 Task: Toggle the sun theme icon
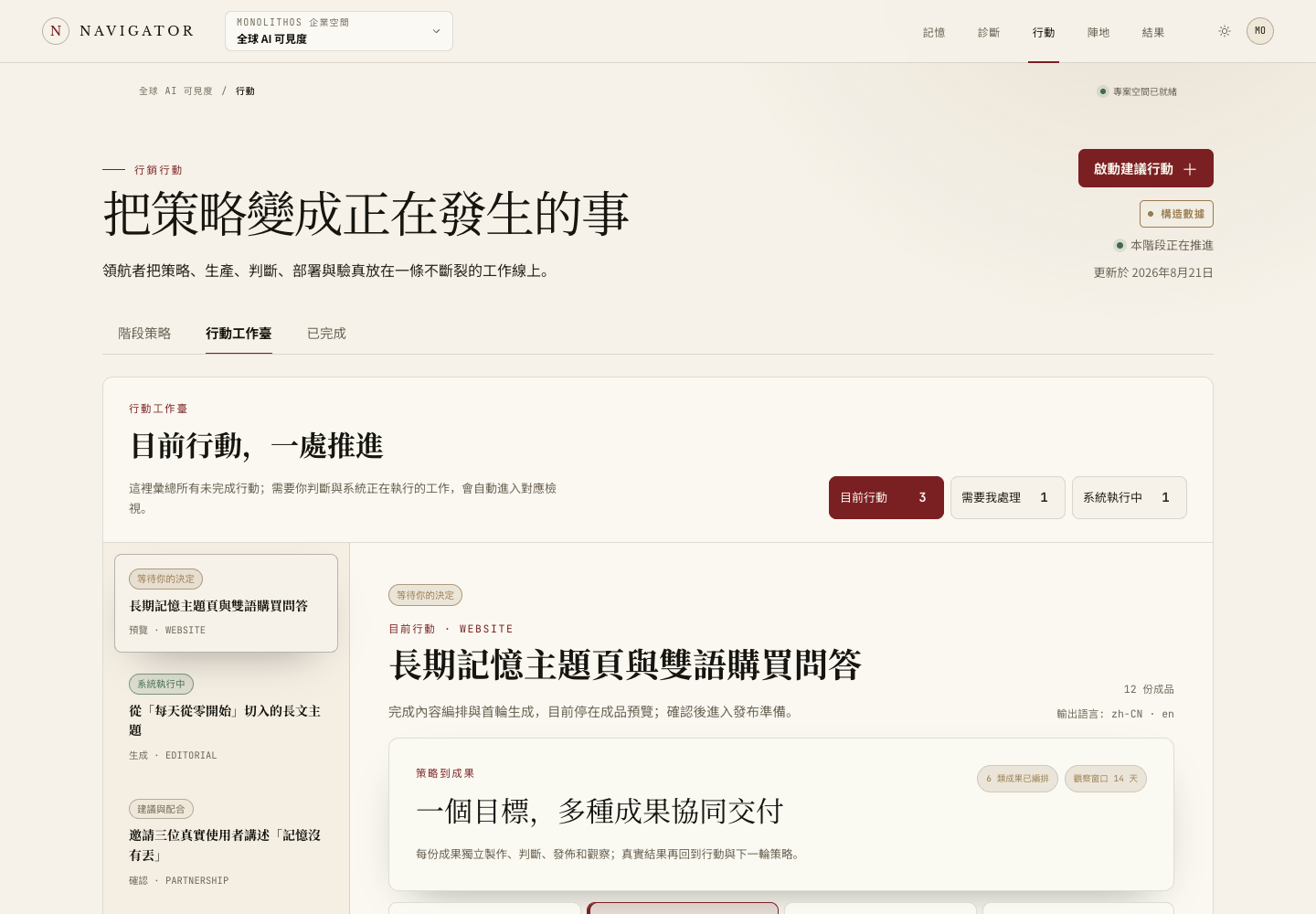coord(1225,31)
